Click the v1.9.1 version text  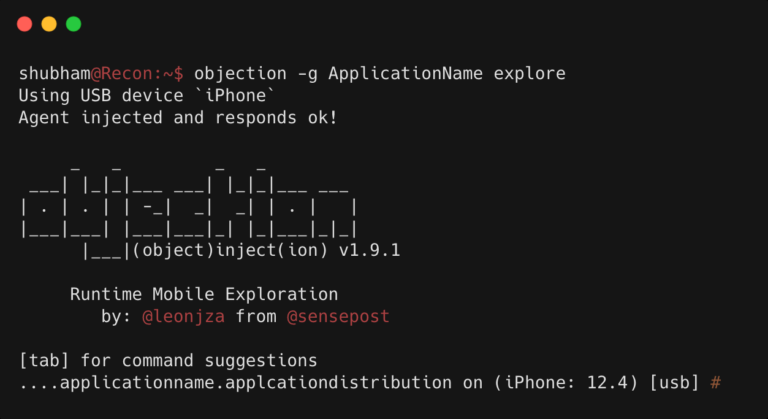pos(369,250)
